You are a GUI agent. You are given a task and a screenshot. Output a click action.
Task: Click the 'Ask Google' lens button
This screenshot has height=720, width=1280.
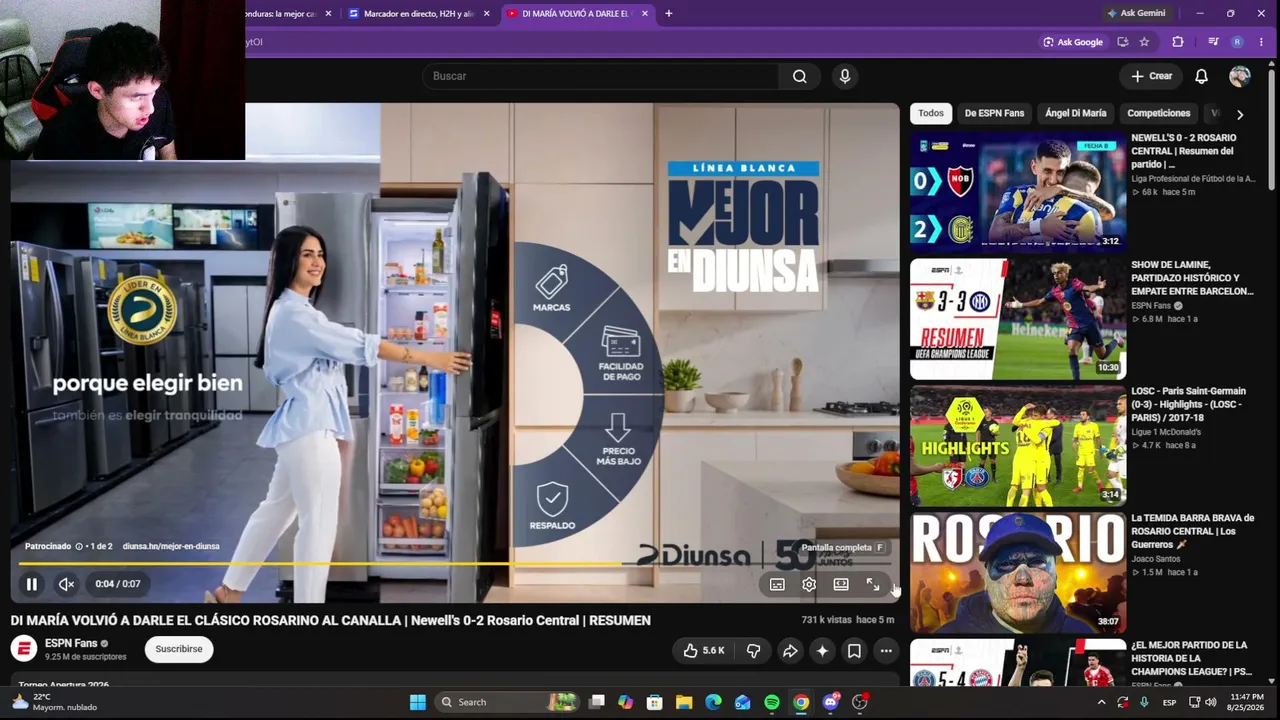[1072, 42]
